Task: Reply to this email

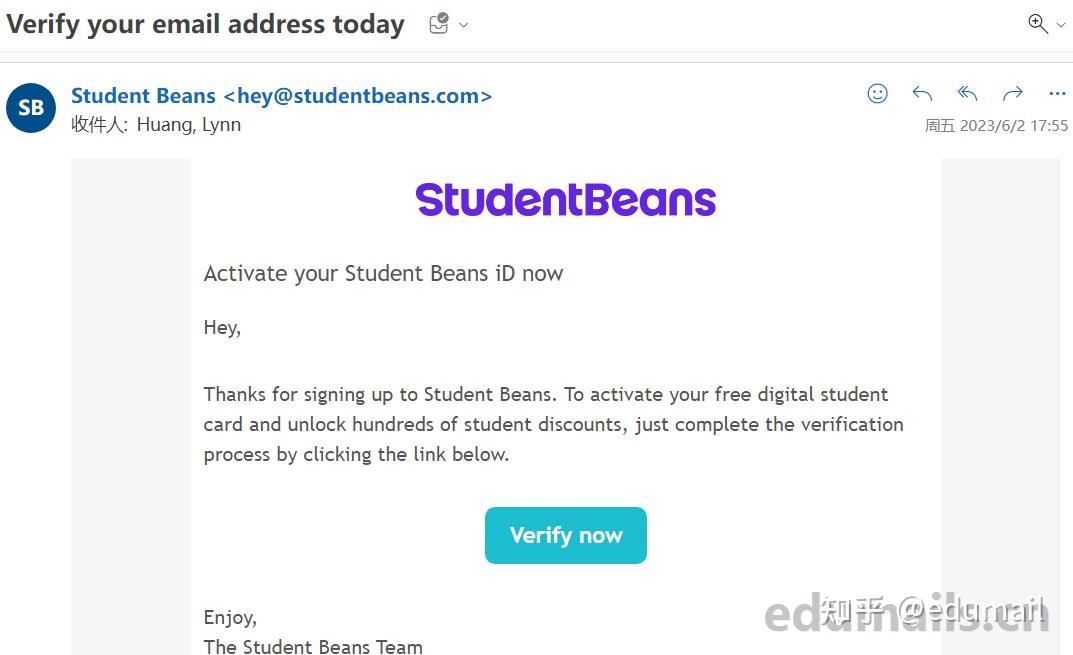Action: pyautogui.click(x=921, y=93)
